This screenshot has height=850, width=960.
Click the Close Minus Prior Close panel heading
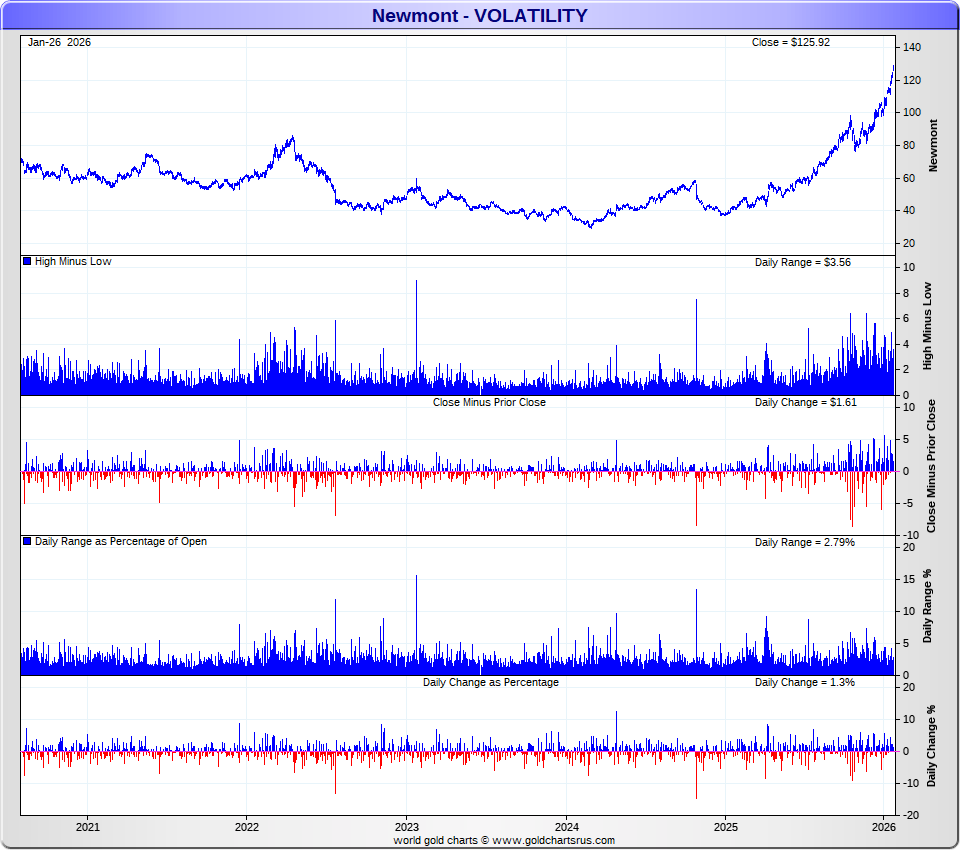pos(489,402)
